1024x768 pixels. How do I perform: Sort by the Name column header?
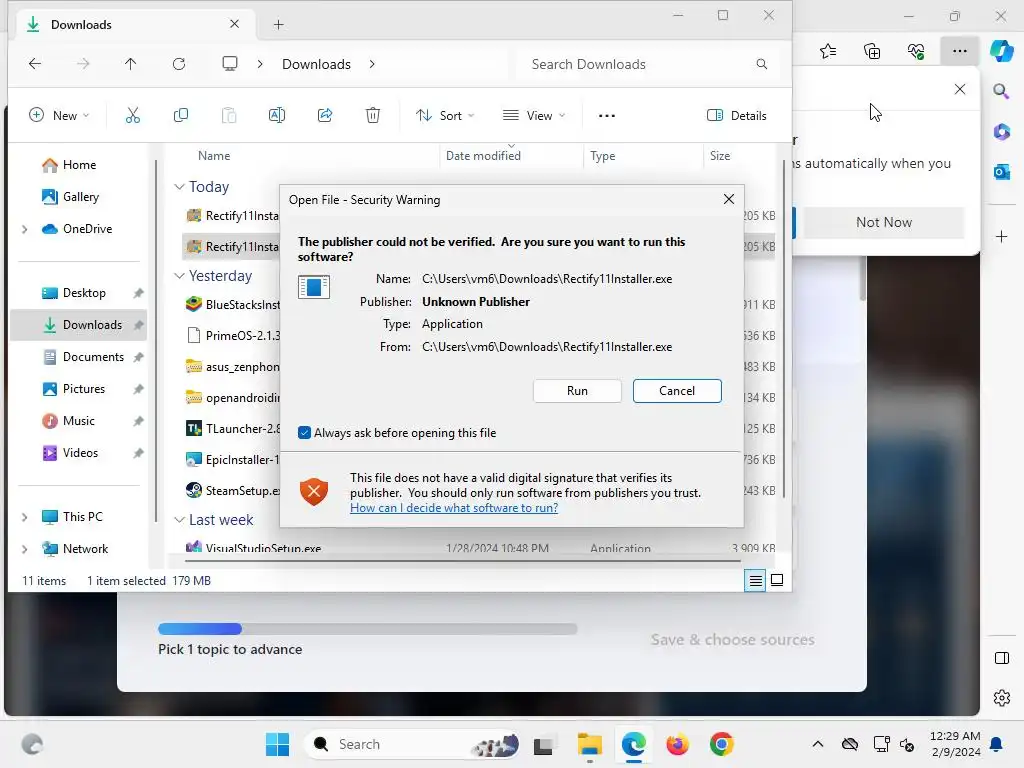coord(214,156)
